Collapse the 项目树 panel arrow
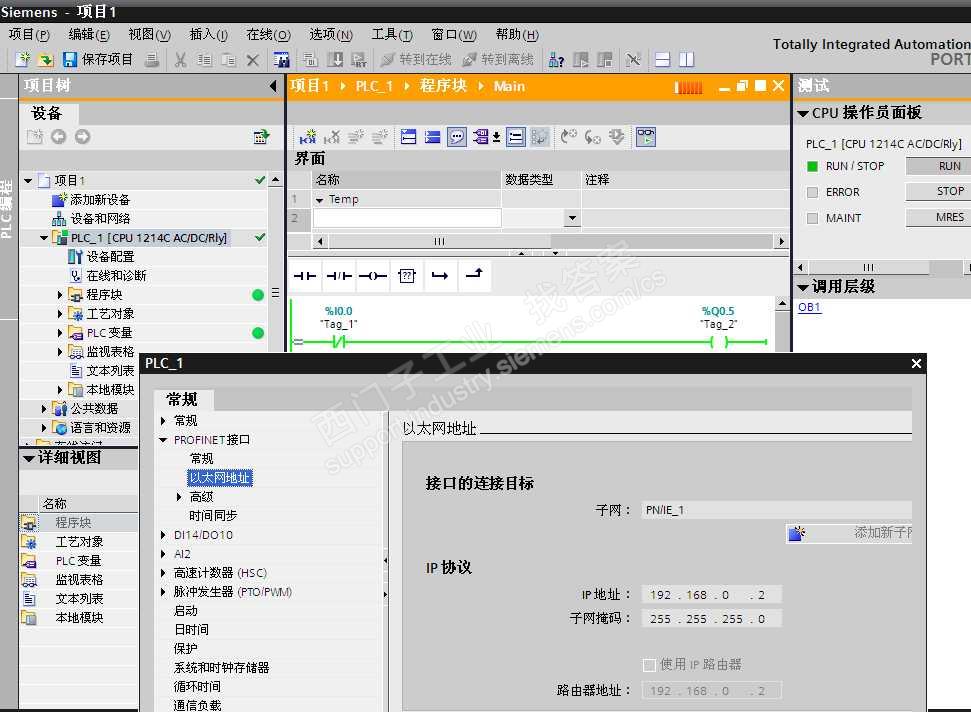 [x=273, y=86]
